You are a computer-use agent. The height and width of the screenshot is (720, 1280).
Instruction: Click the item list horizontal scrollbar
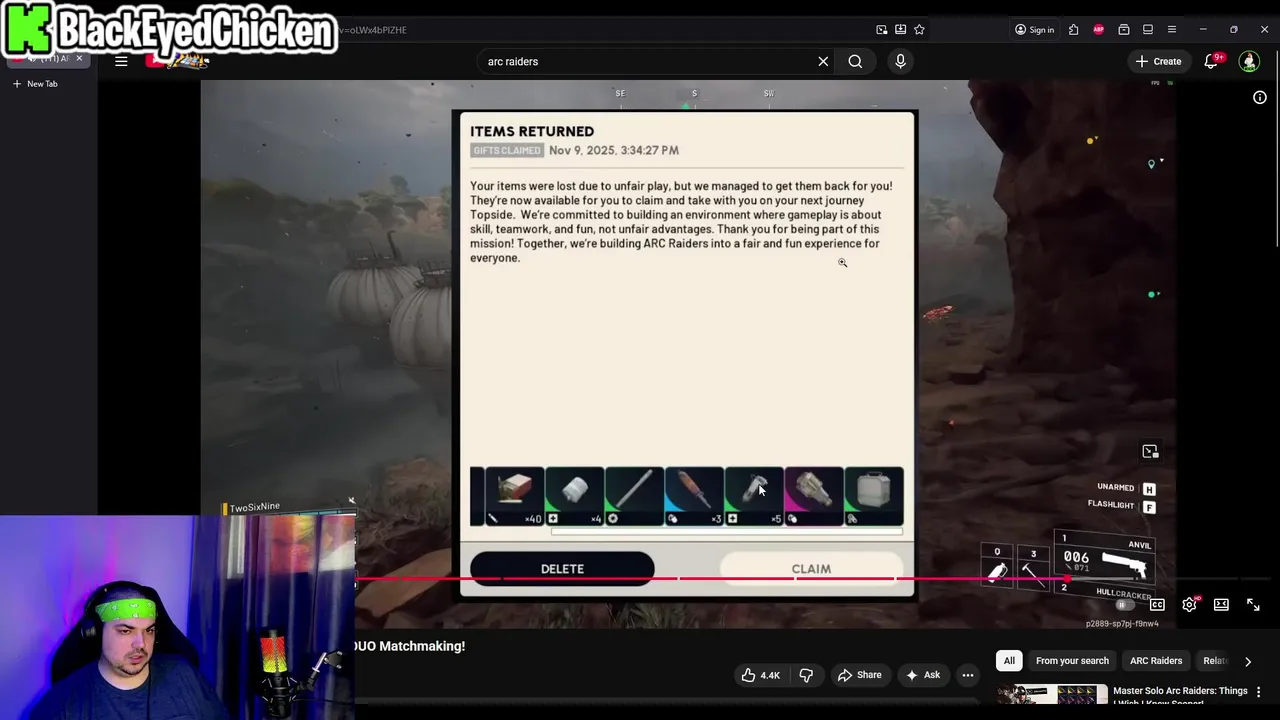click(727, 531)
